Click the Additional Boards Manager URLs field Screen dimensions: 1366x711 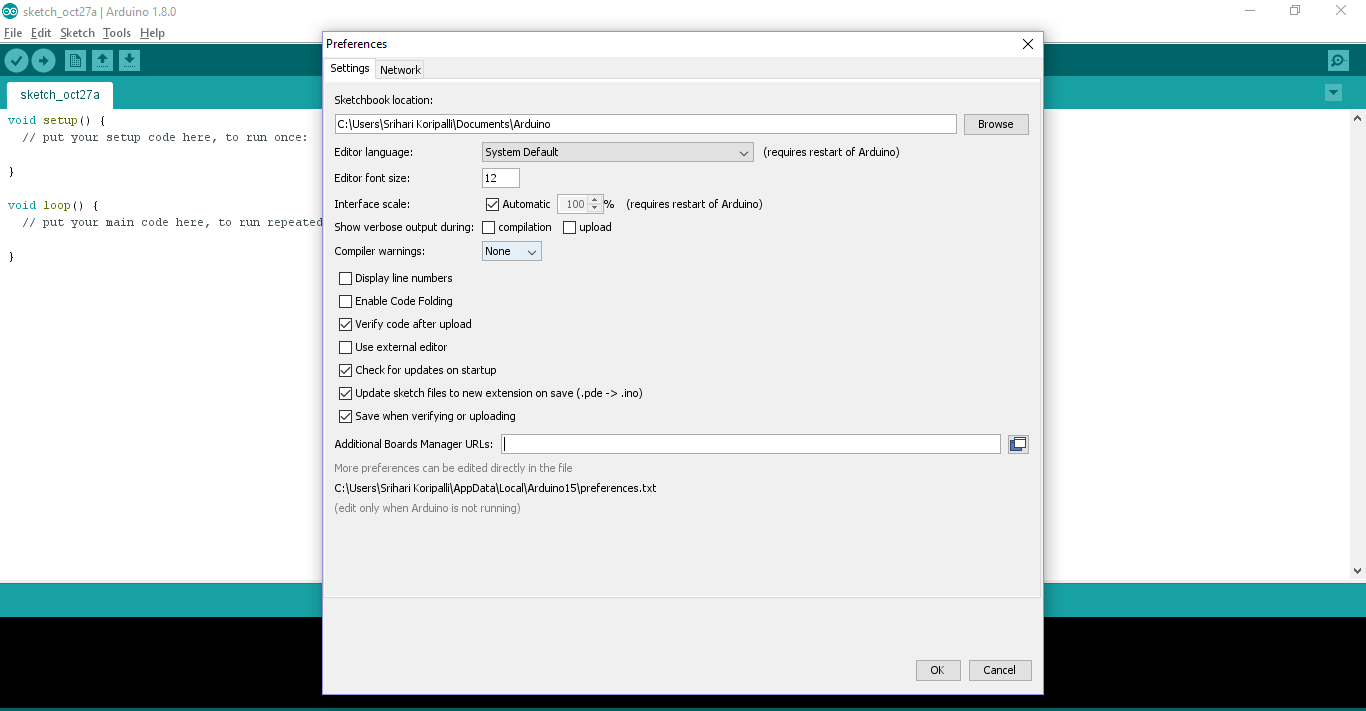click(x=750, y=443)
